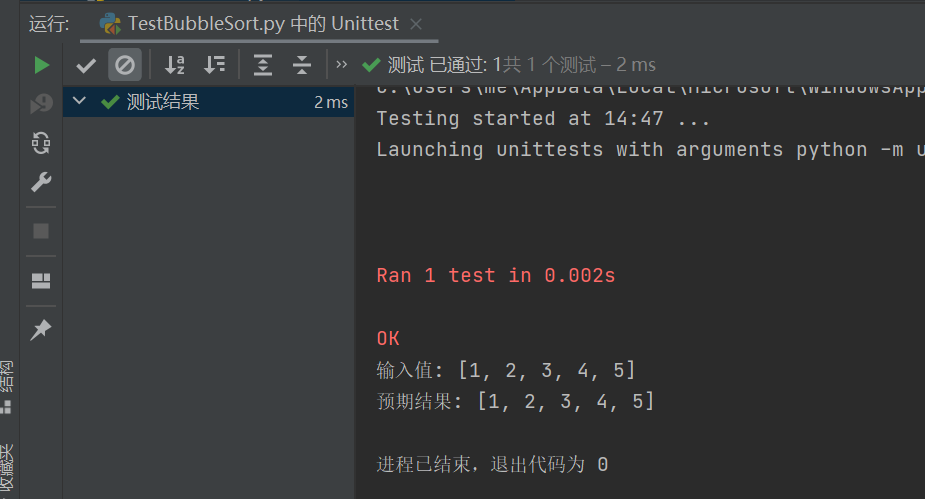
Task: Show more toolbar actions chevrons
Action: [342, 64]
